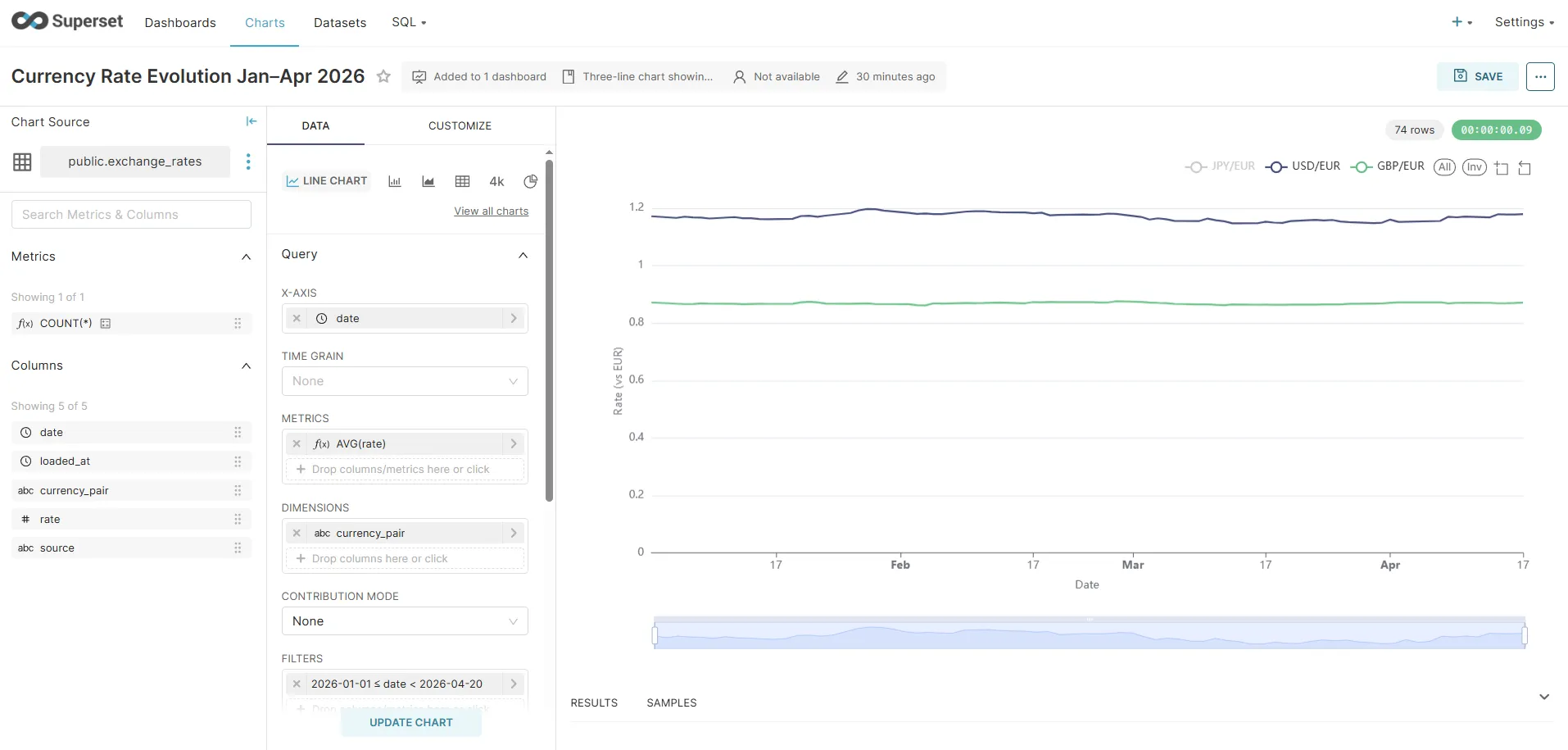Open the chart's more options menu beside SAVE
The image size is (1568, 750).
pos(1541,76)
